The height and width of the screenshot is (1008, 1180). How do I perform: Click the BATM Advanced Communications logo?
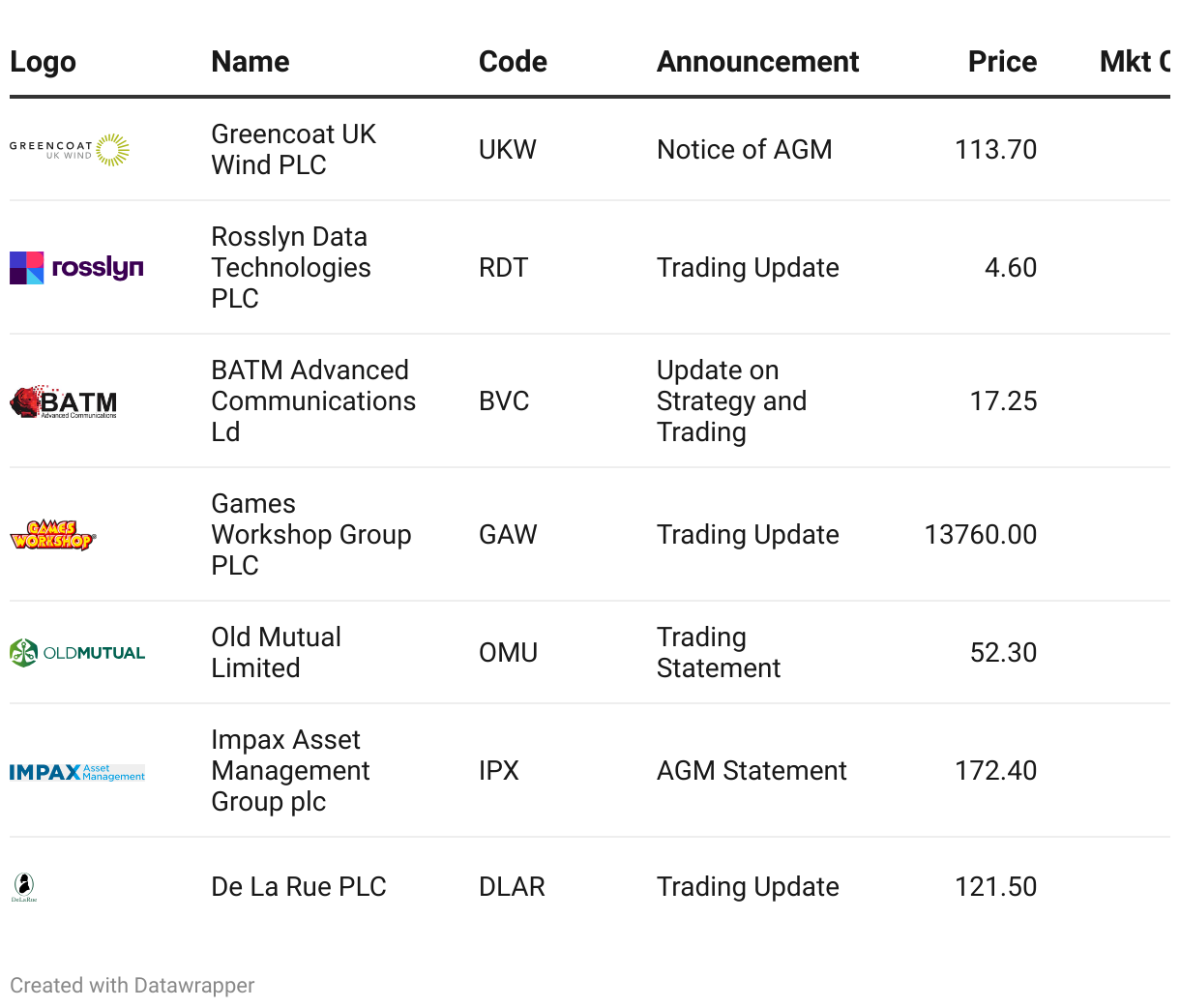(64, 401)
